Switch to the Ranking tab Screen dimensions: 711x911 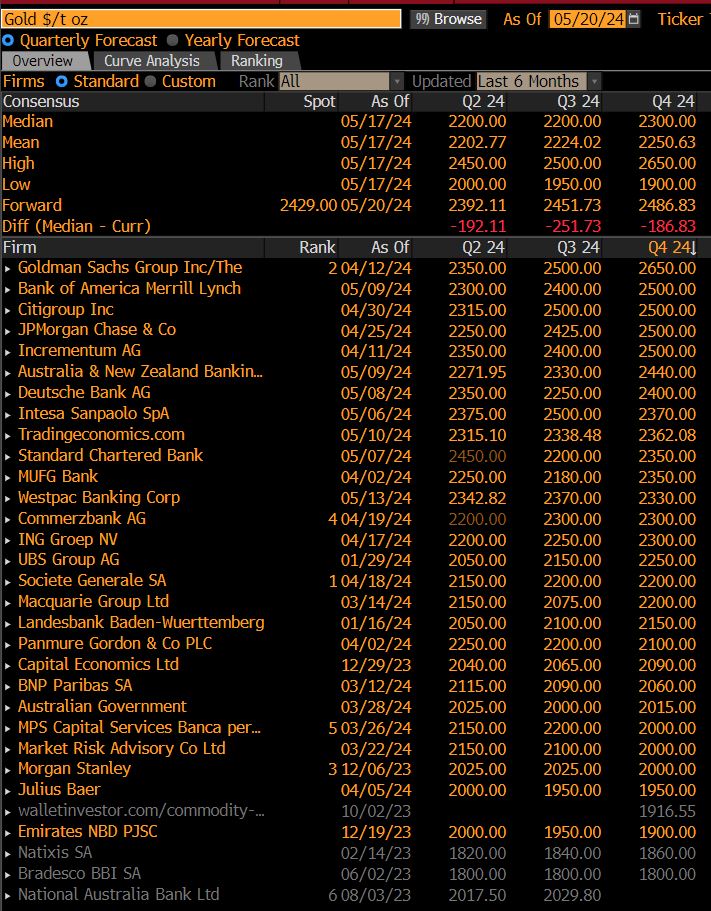coord(257,61)
